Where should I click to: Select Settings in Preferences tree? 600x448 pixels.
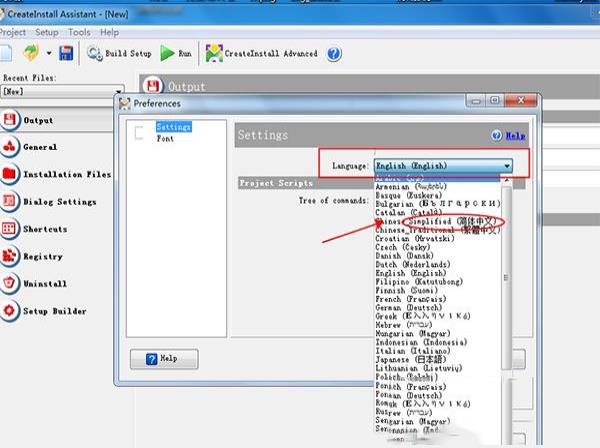(x=173, y=127)
